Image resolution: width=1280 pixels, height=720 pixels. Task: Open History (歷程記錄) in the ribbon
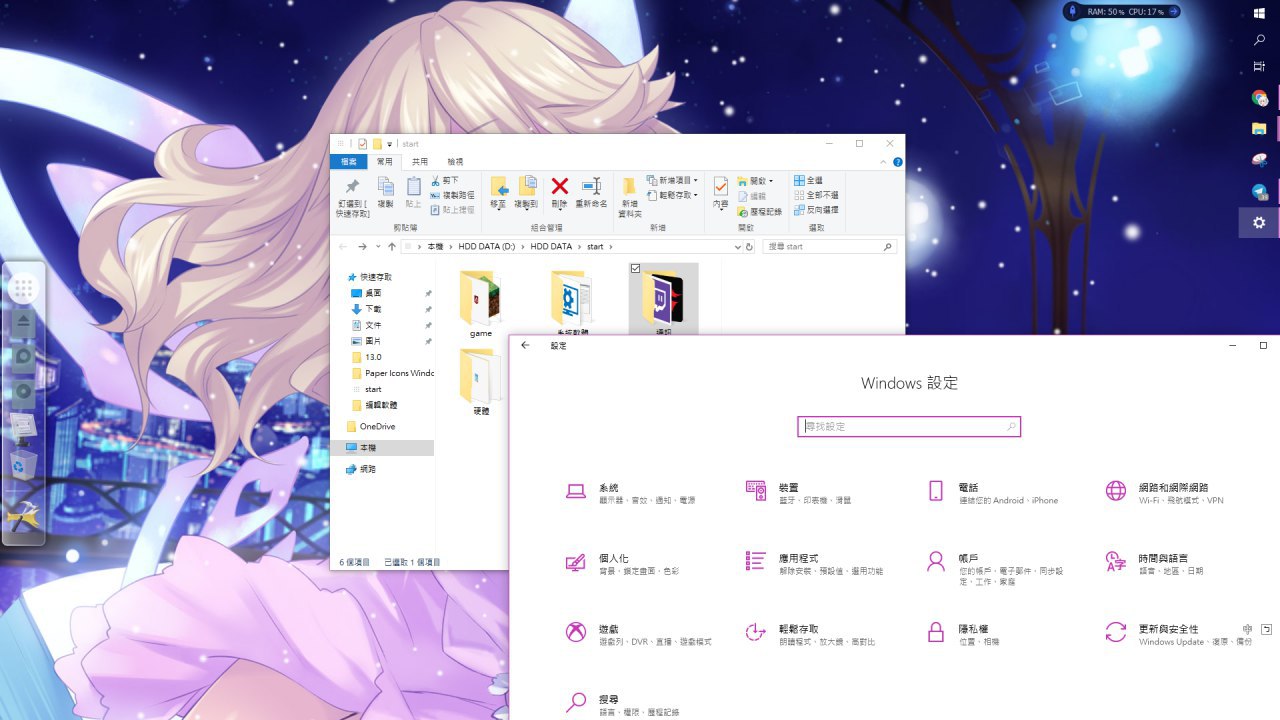(x=759, y=211)
